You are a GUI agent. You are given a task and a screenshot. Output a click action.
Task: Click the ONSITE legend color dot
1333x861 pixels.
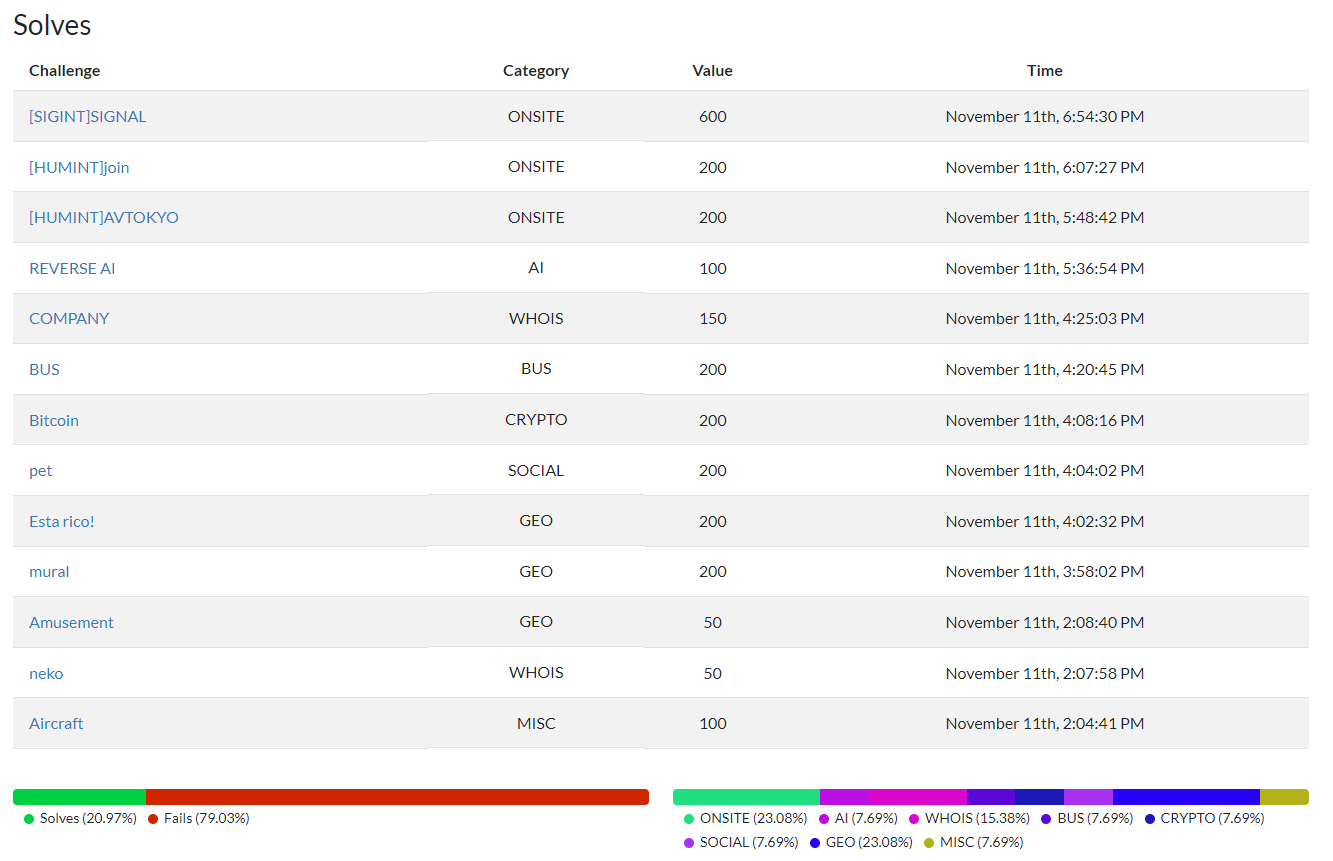click(x=689, y=819)
